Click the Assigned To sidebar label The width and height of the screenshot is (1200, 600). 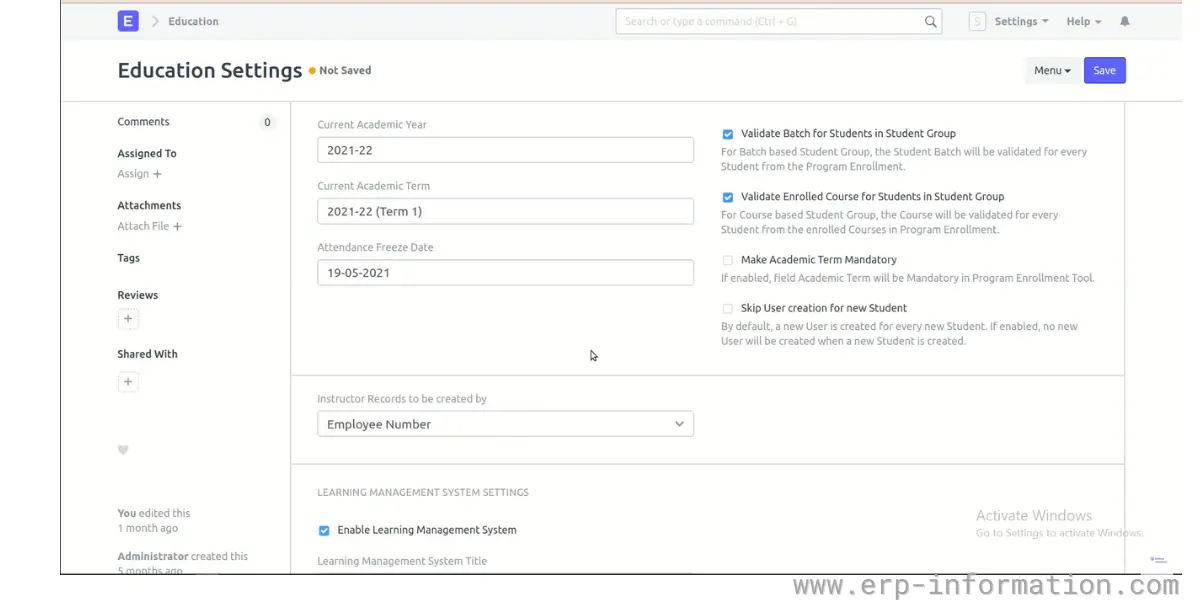coord(147,154)
